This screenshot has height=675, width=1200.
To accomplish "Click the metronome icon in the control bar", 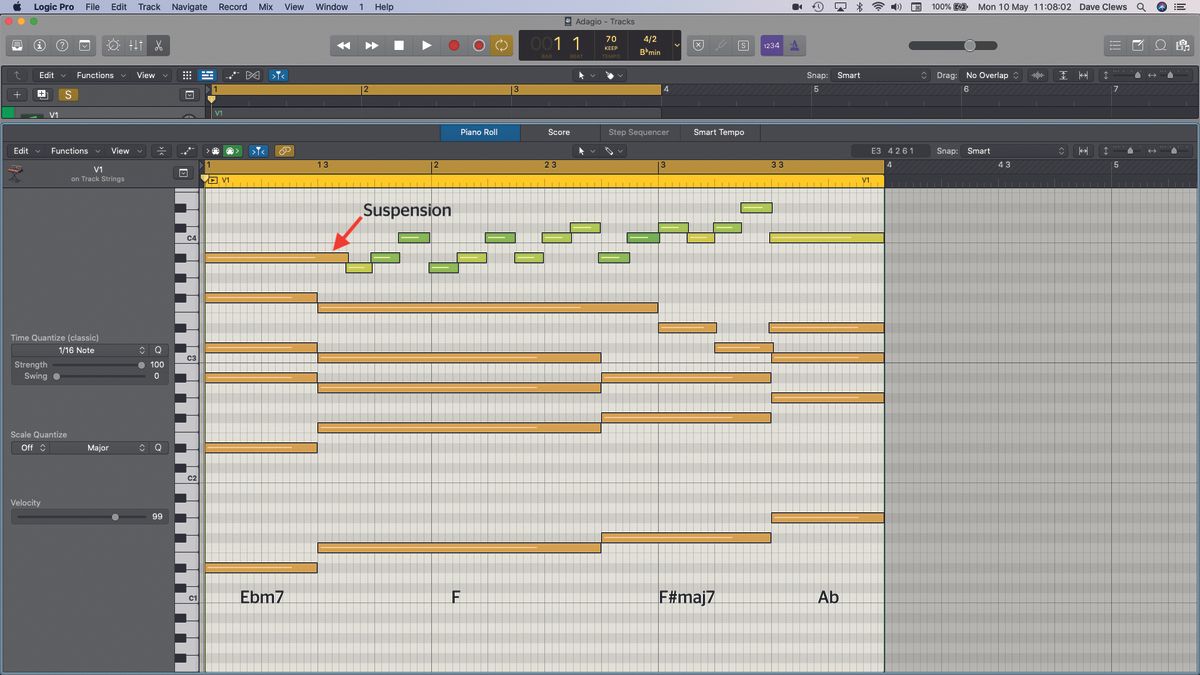I will click(795, 45).
